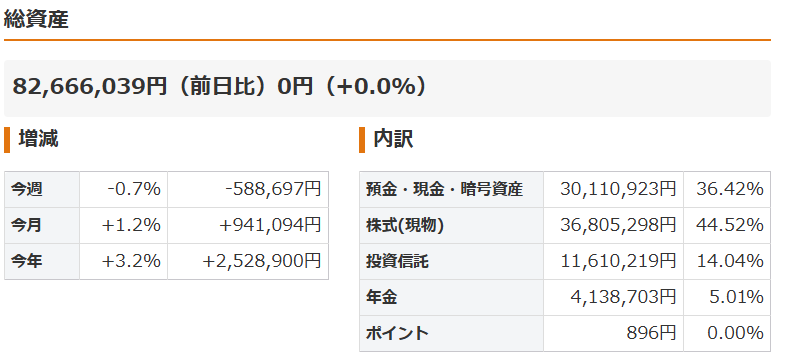785x363 pixels.
Task: Select the total asset amount 82,666,039円
Action: [x=89, y=87]
